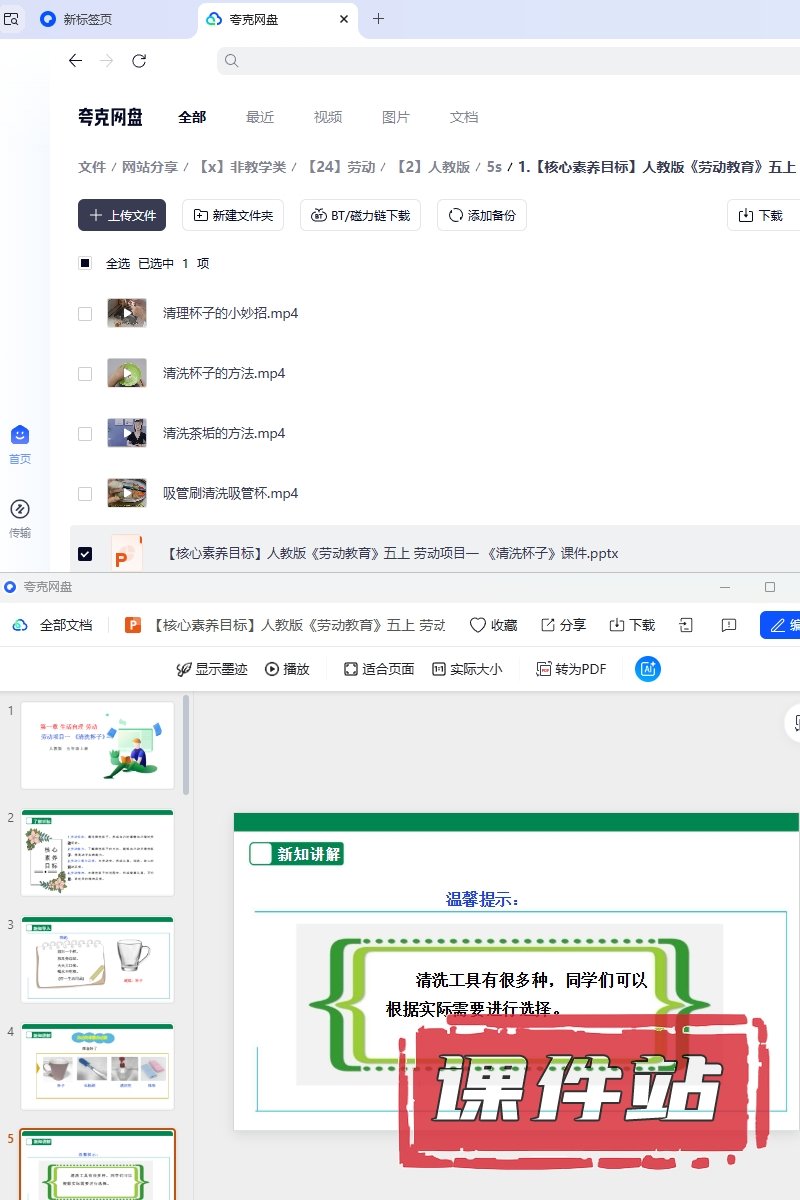Click the browser address search field
Screen dimensions: 800x1200
pos(500,61)
